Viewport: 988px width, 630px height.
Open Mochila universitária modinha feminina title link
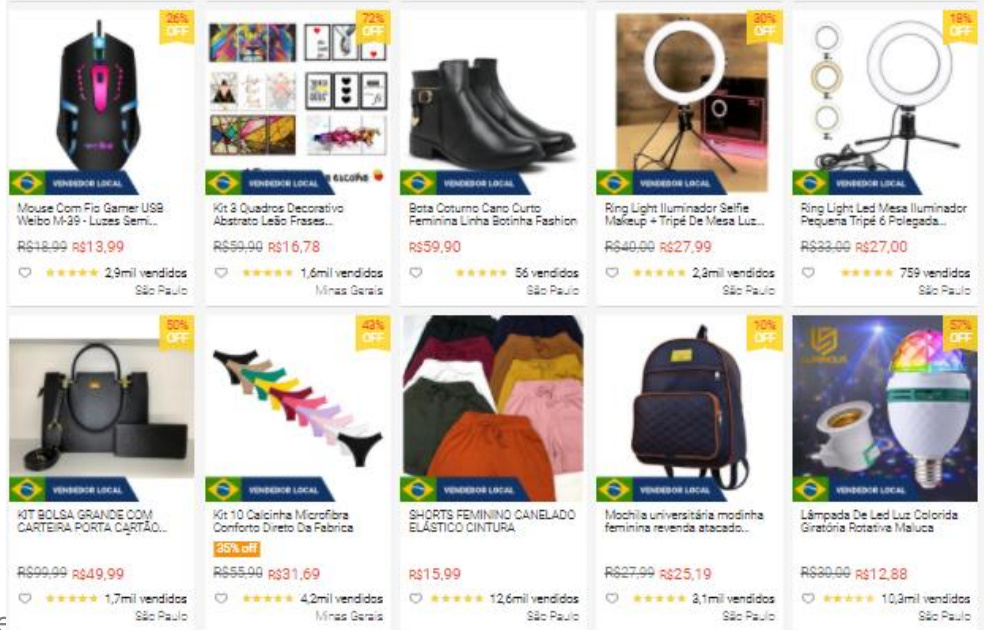[x=684, y=521]
